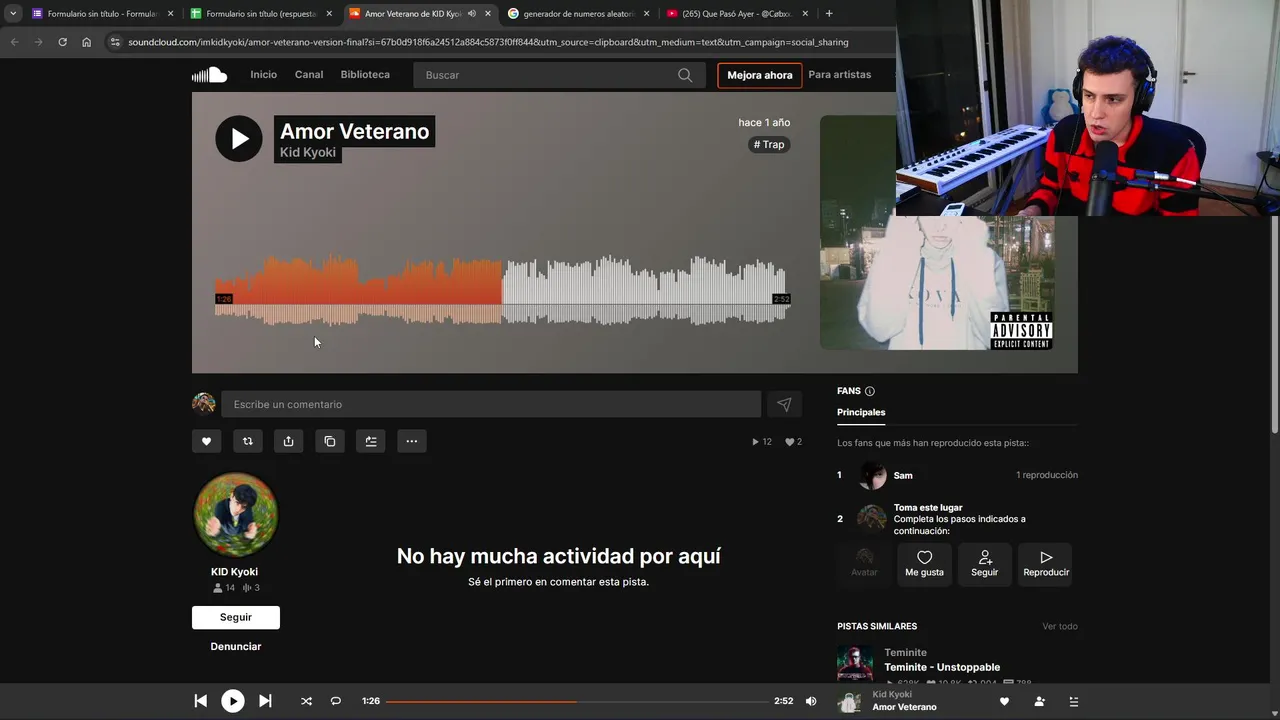
Task: Open Teminite - Unstoppable track
Action: point(942,667)
